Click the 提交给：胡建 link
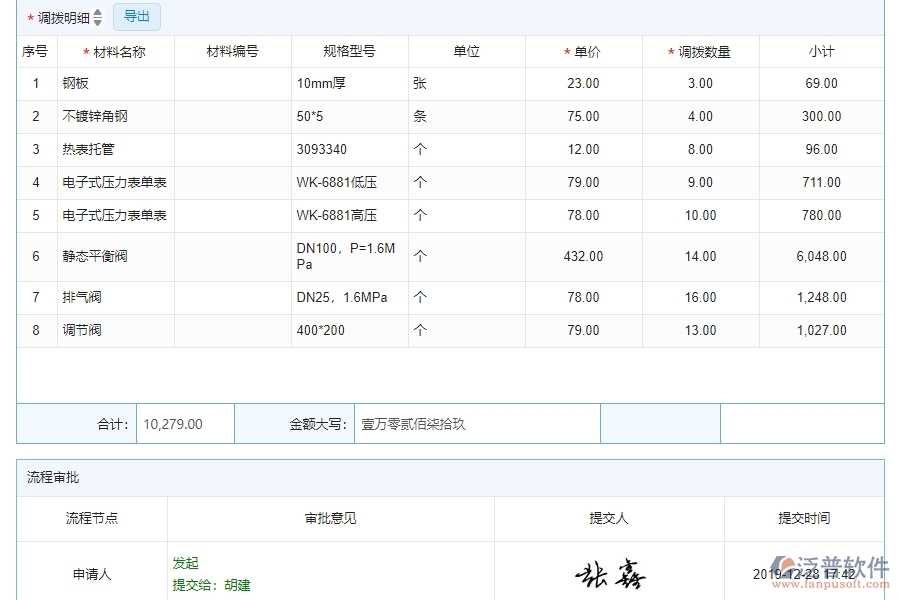 (x=210, y=585)
